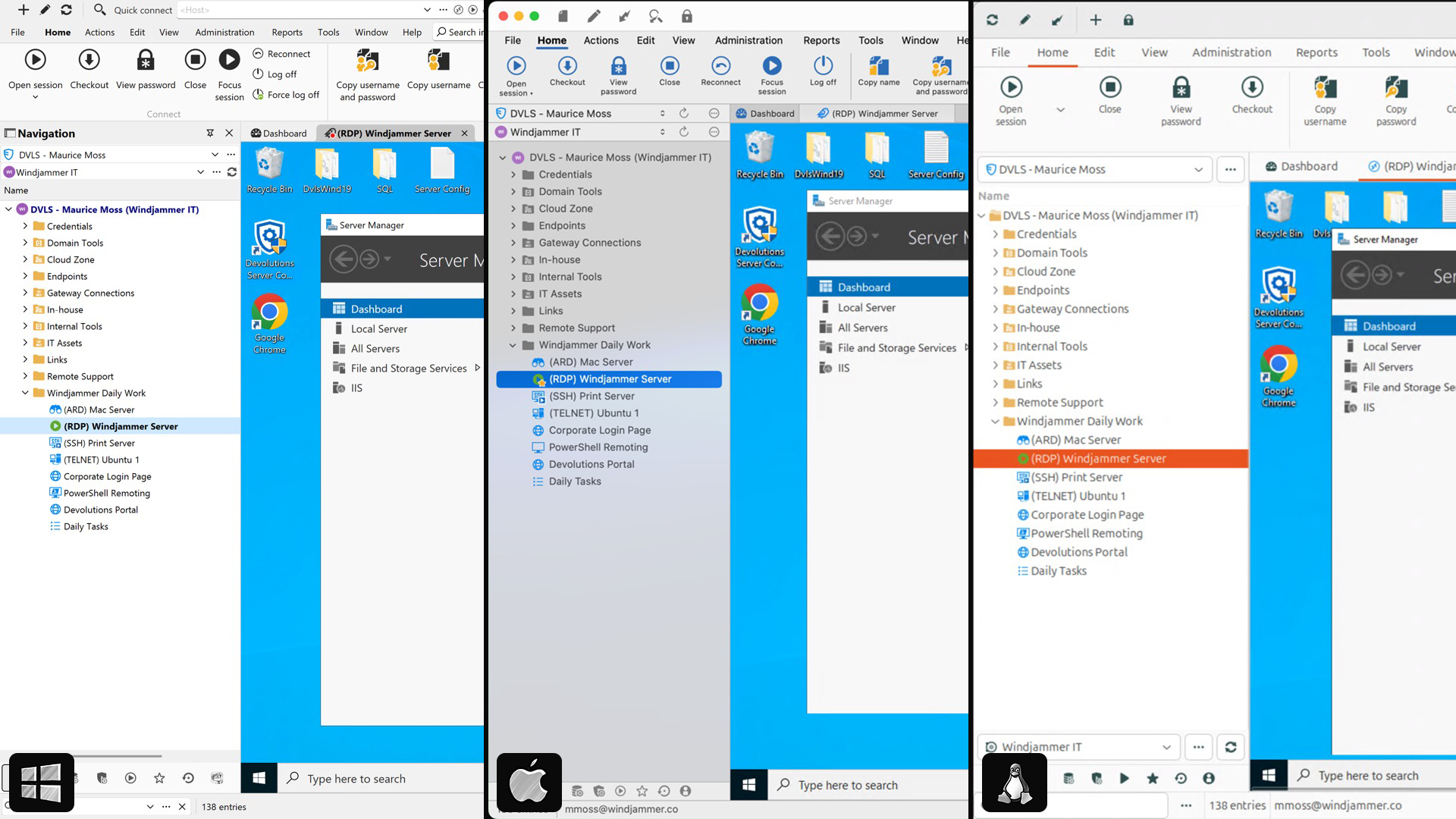The width and height of the screenshot is (1456, 819).
Task: Select Edit ribbon tab in Linux window
Action: pos(1104,52)
